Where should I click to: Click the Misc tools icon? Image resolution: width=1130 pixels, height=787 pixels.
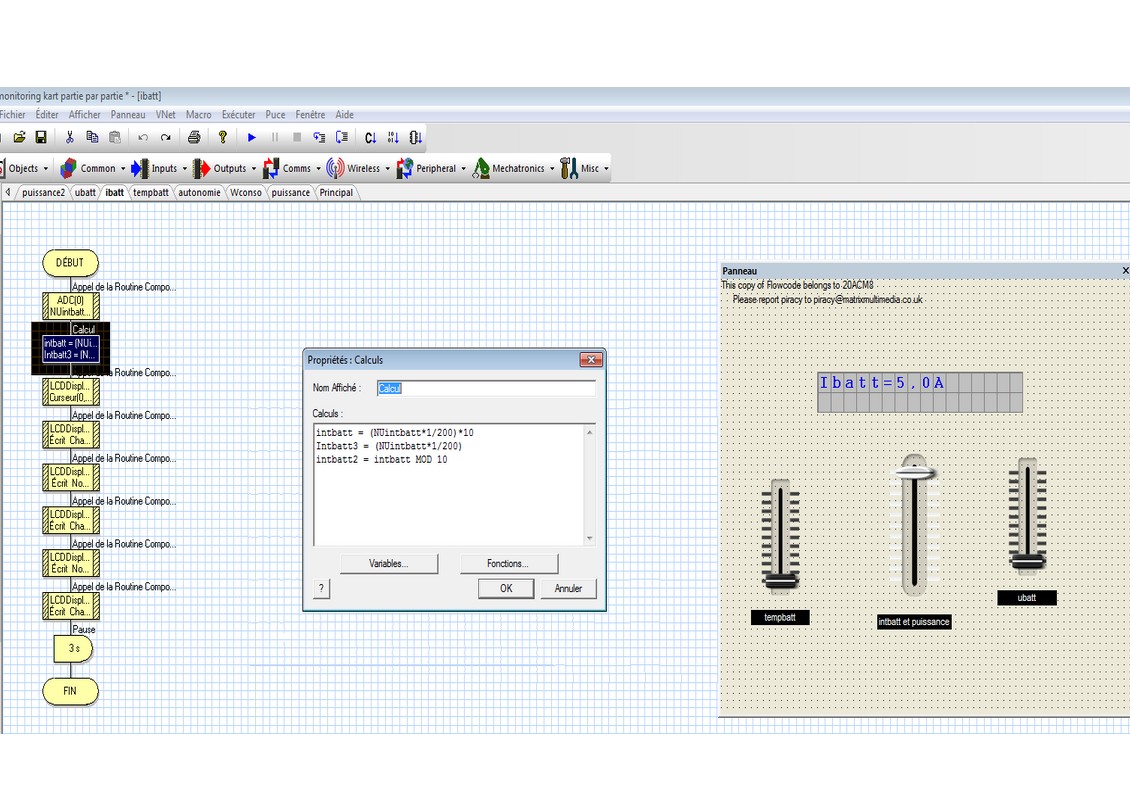point(569,169)
